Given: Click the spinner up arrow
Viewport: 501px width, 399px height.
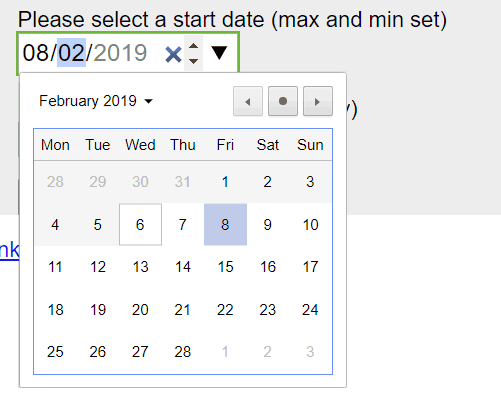Looking at the screenshot, I should pyautogui.click(x=194, y=46).
